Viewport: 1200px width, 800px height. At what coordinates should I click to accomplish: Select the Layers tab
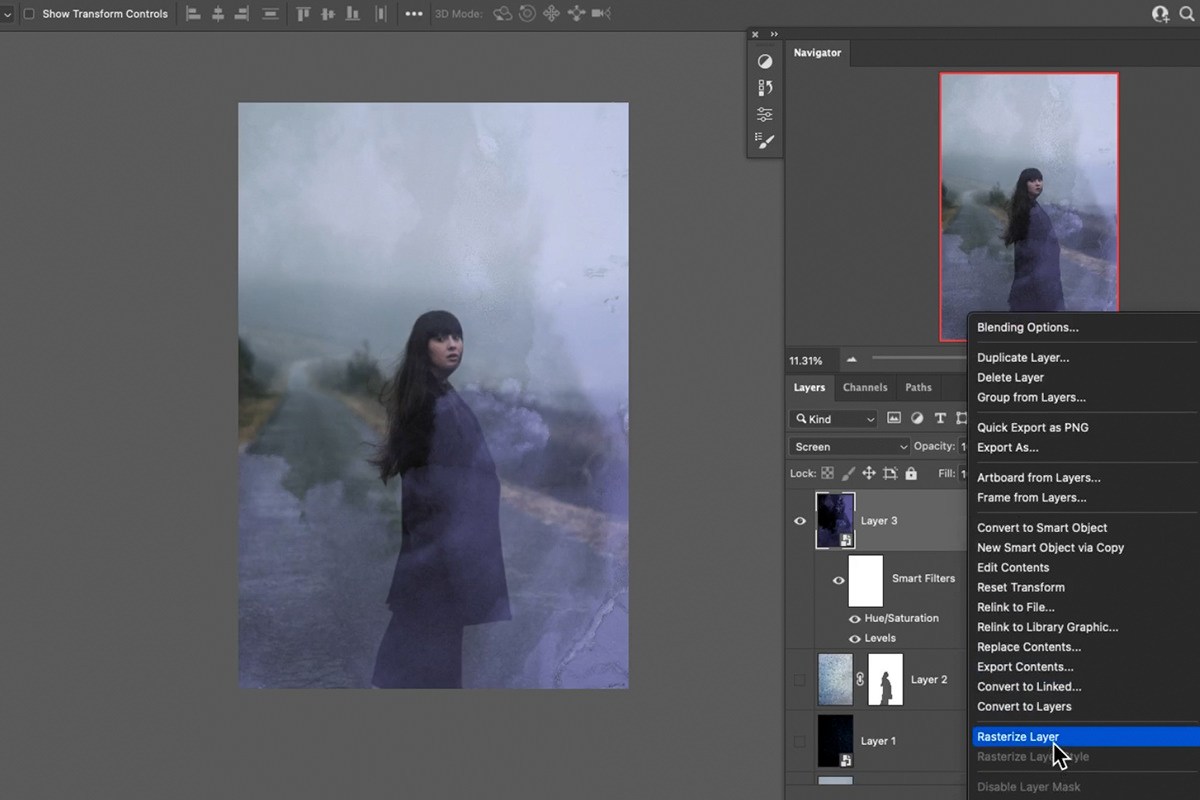[x=809, y=387]
